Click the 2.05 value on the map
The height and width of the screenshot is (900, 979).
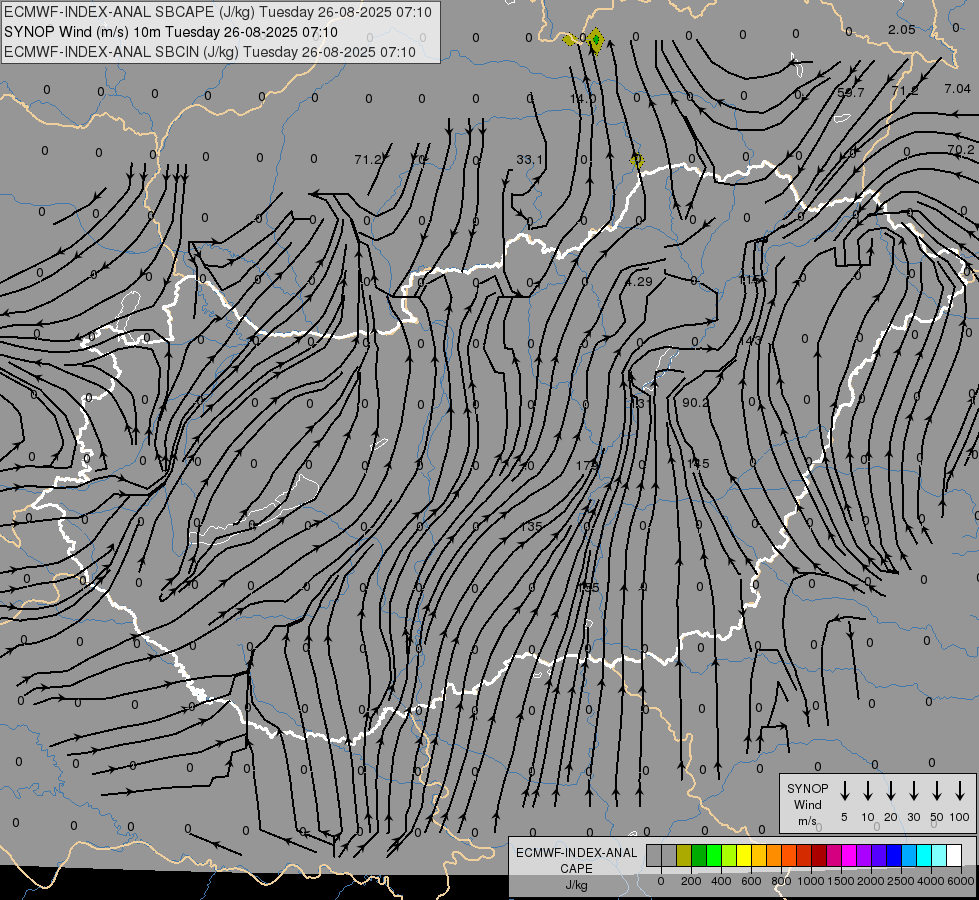click(902, 30)
